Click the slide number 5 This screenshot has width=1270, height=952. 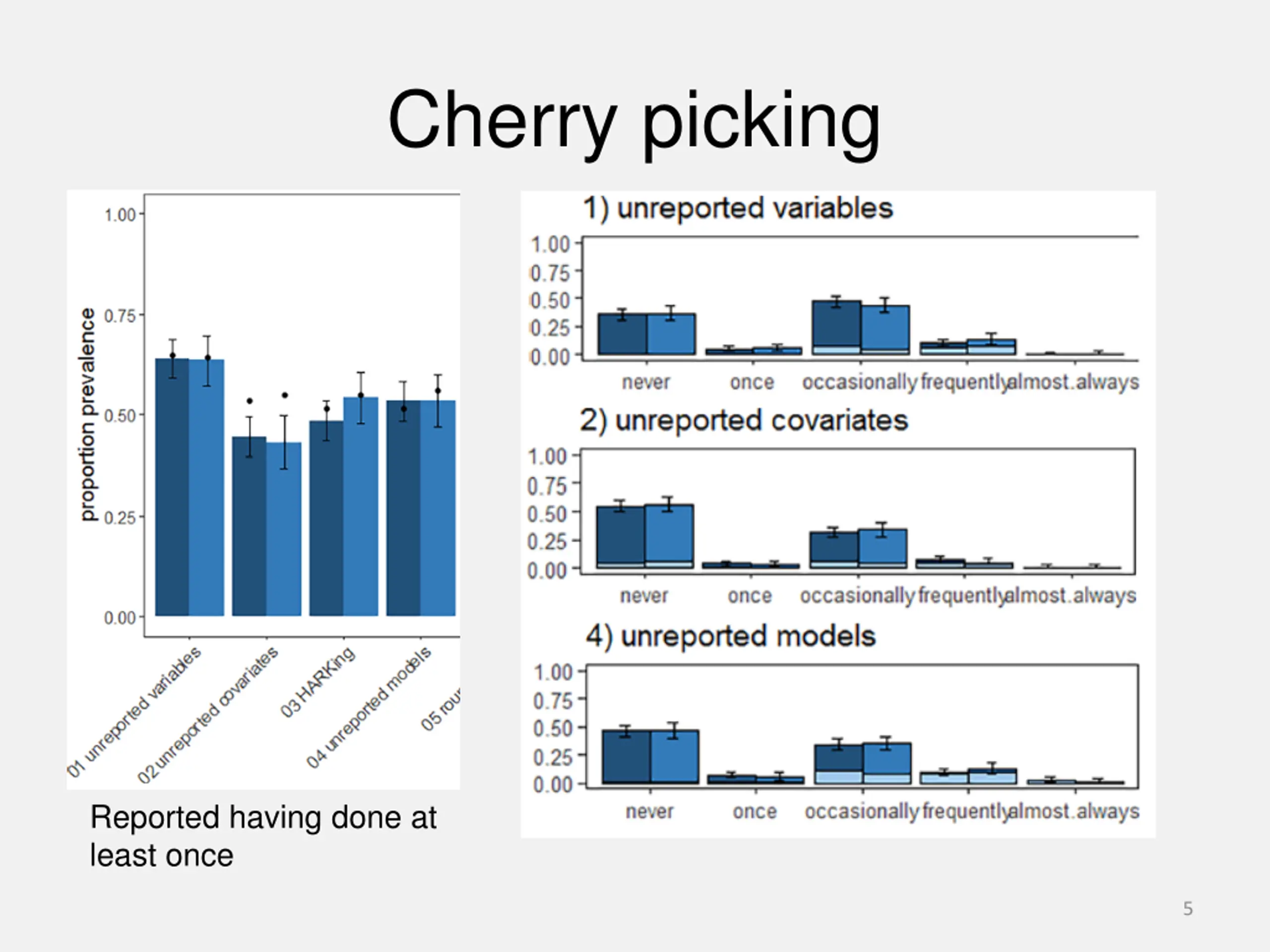pyautogui.click(x=1188, y=909)
